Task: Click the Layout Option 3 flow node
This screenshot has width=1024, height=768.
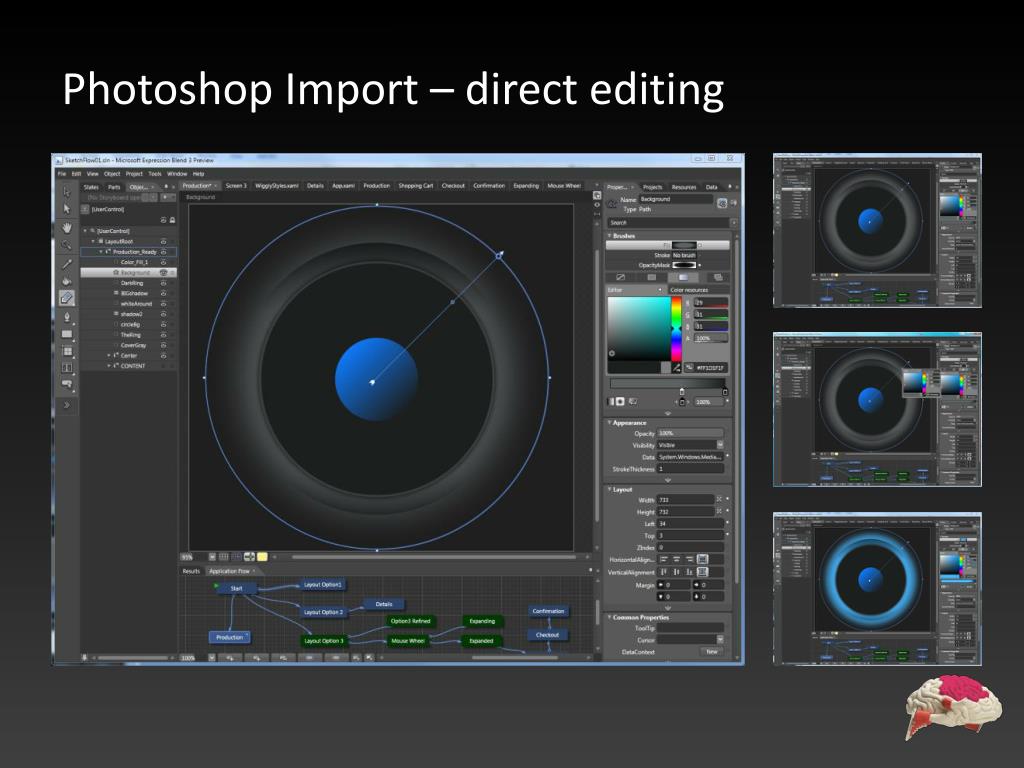Action: pyautogui.click(x=323, y=641)
